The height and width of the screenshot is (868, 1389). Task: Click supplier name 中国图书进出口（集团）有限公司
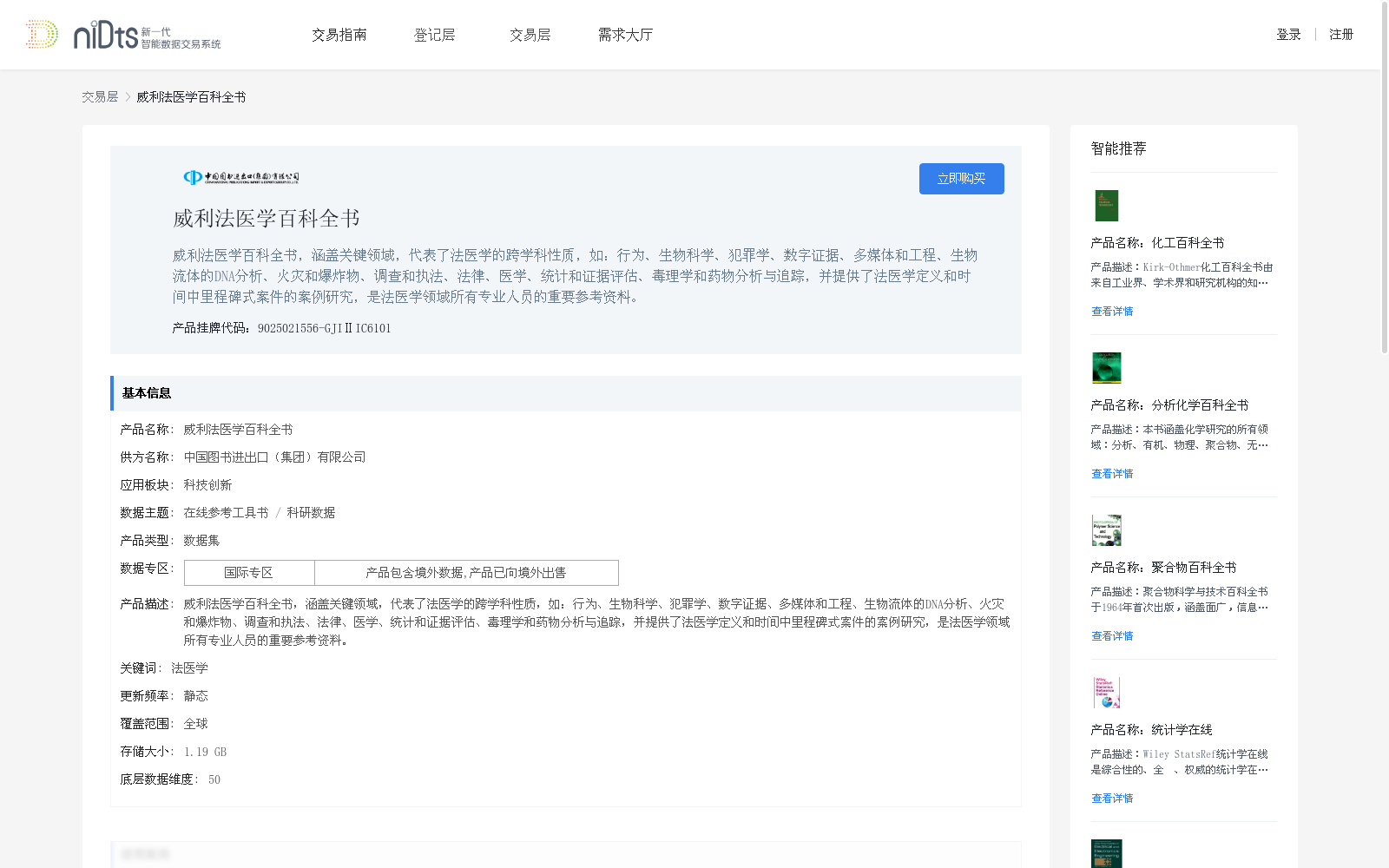[x=274, y=457]
